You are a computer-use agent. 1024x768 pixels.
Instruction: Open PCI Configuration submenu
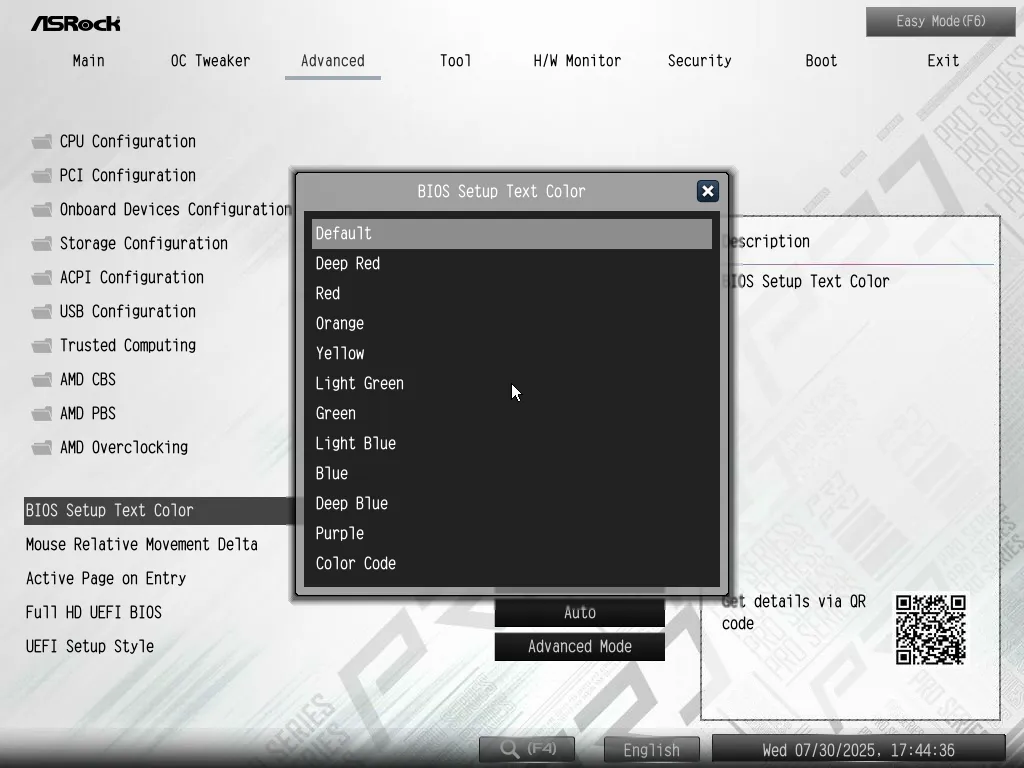(127, 176)
